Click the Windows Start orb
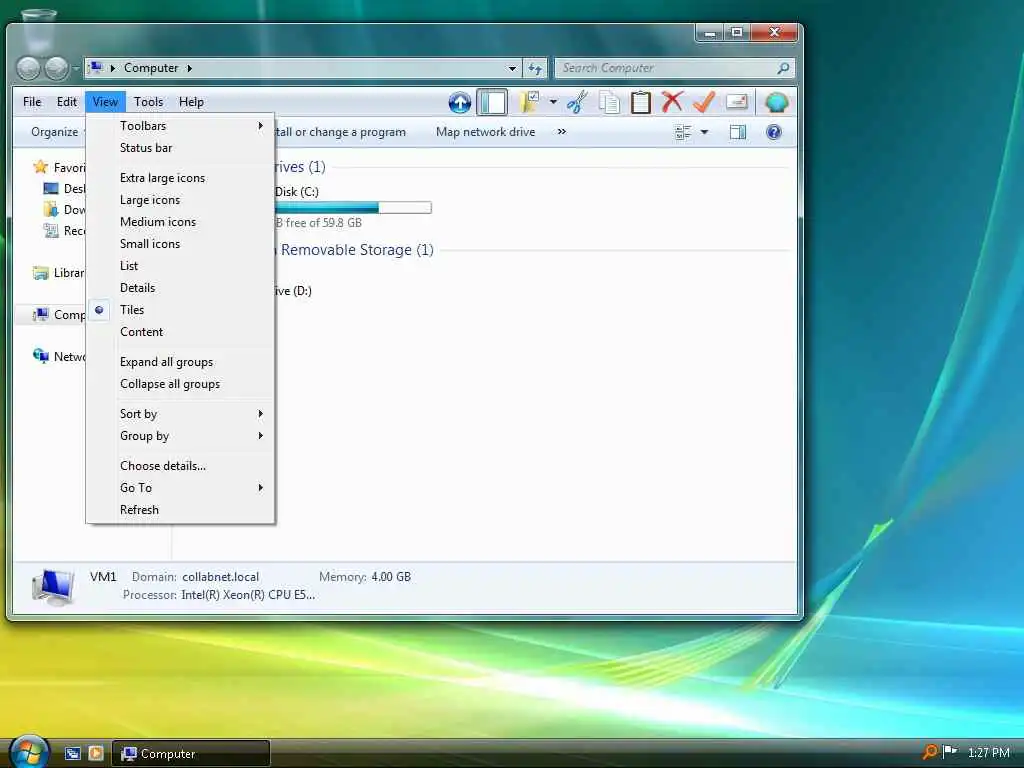Image resolution: width=1024 pixels, height=768 pixels. 29,752
